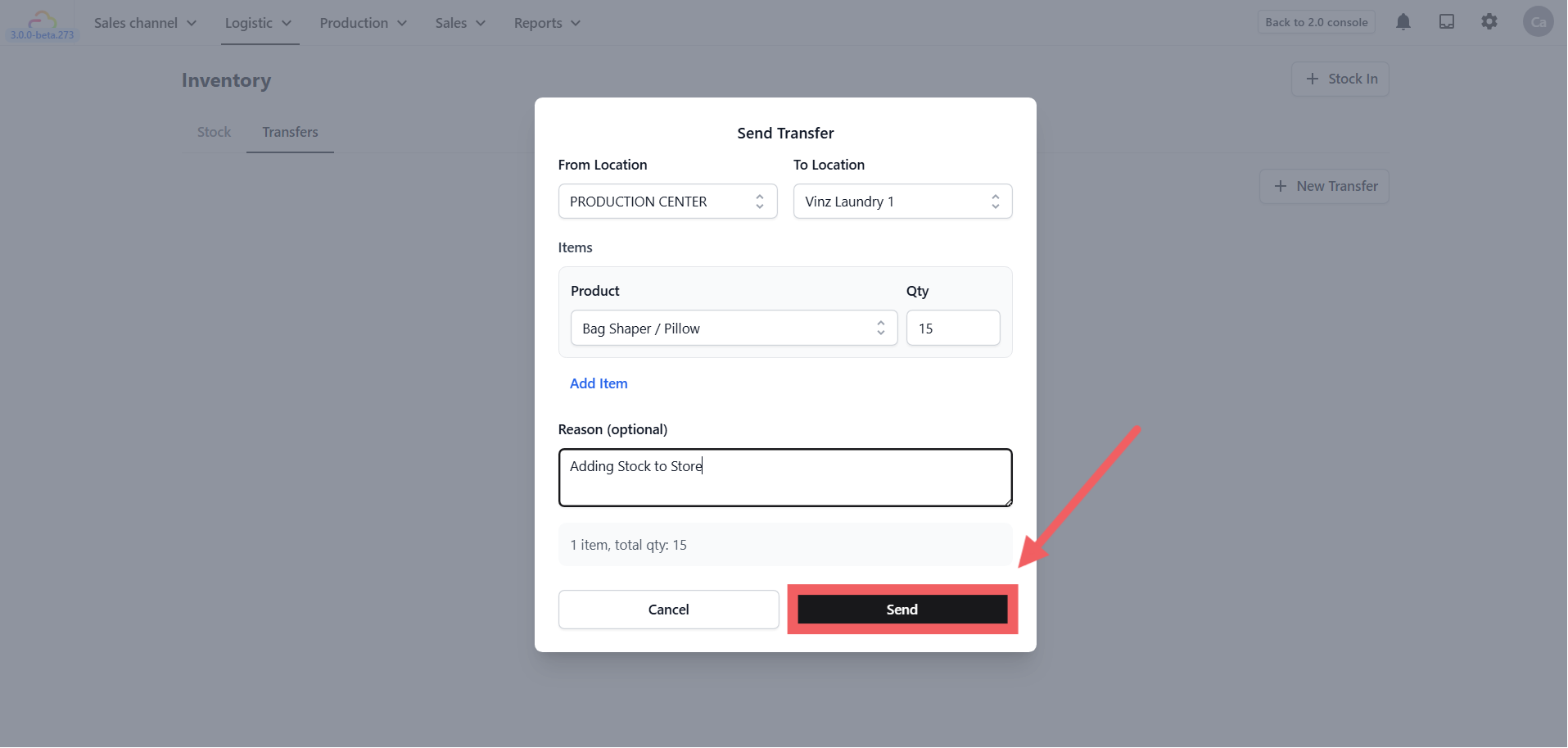1568x748 pixels.
Task: Expand the From Location dropdown
Action: click(667, 202)
